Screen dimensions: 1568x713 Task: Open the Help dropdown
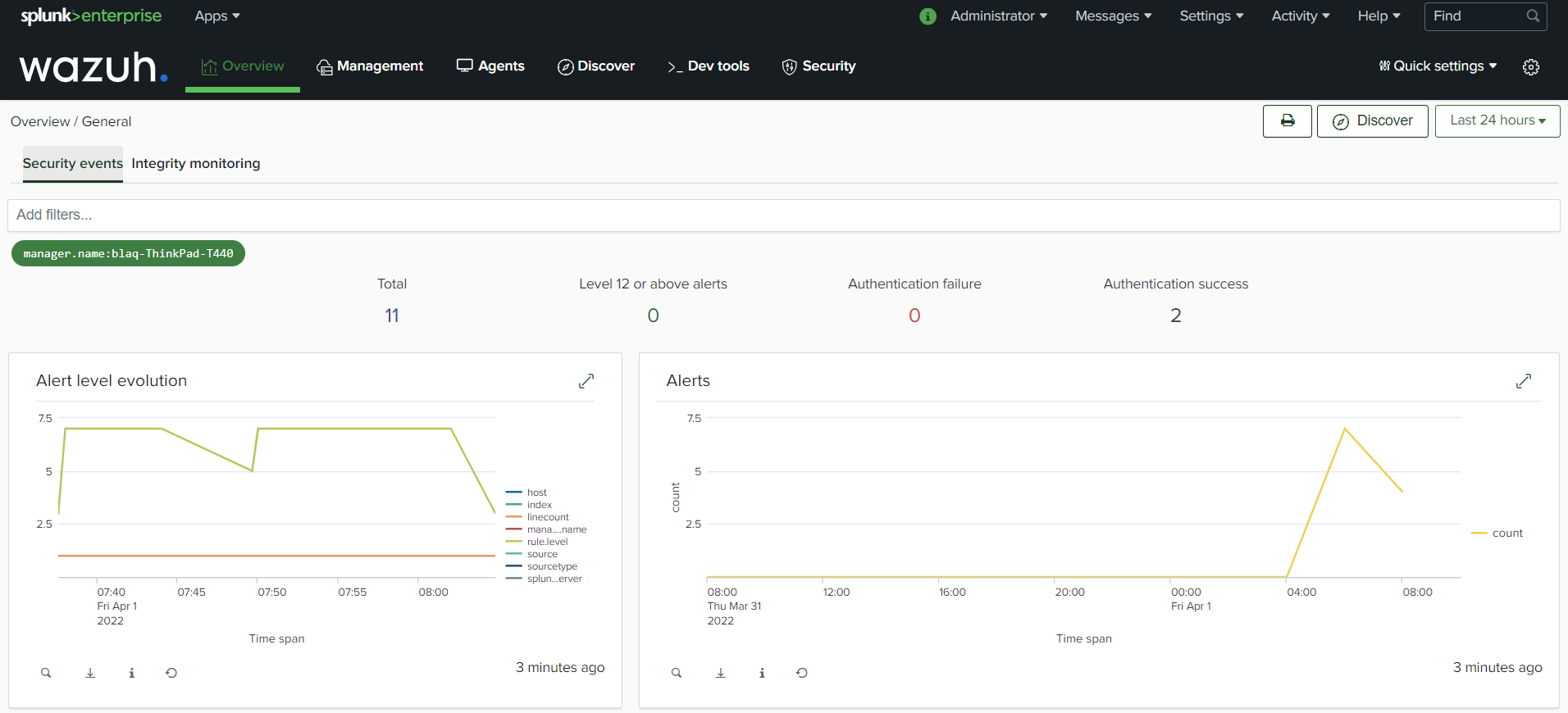(1379, 16)
